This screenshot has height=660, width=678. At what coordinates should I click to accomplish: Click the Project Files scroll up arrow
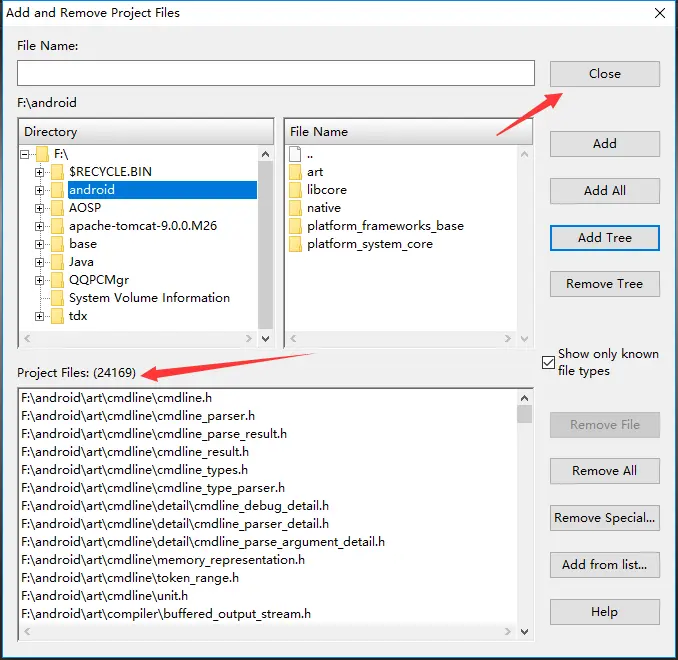point(524,397)
